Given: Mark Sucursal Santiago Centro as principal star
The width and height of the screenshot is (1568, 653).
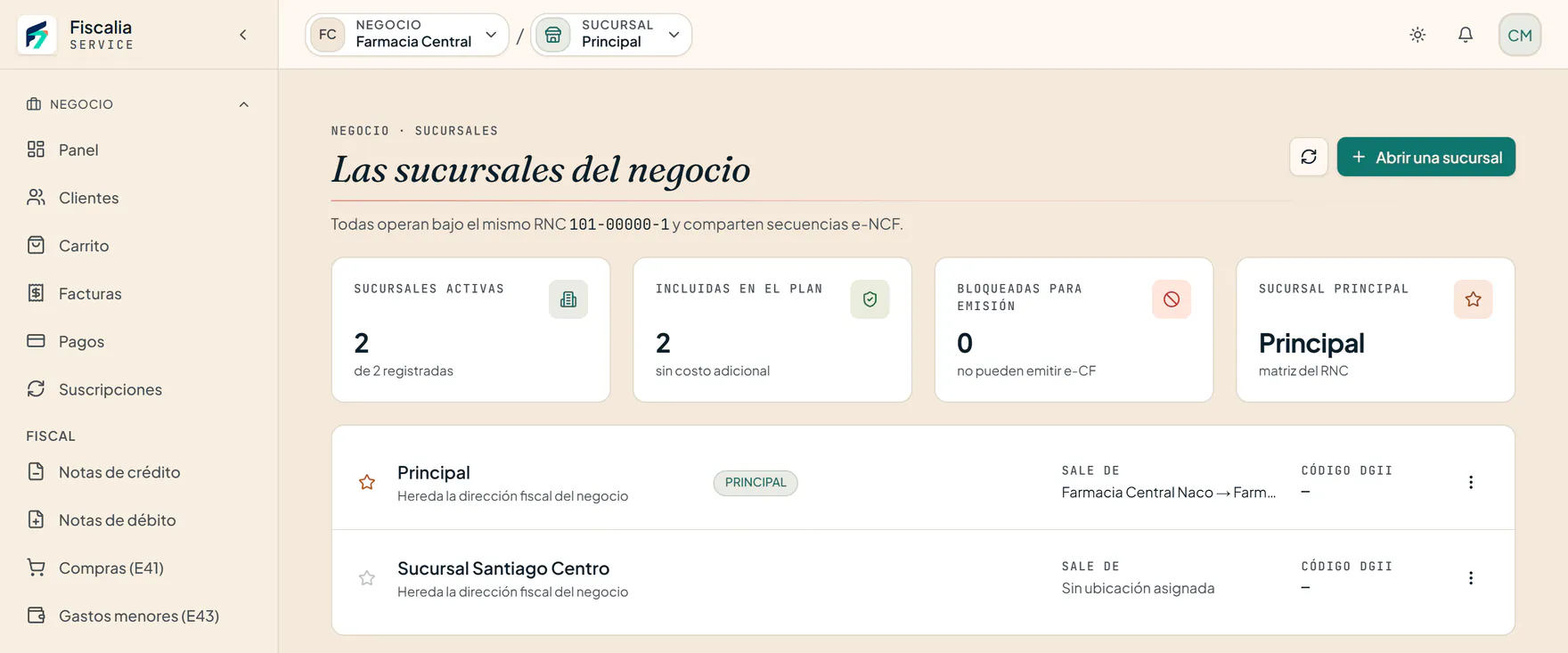Looking at the screenshot, I should [367, 578].
